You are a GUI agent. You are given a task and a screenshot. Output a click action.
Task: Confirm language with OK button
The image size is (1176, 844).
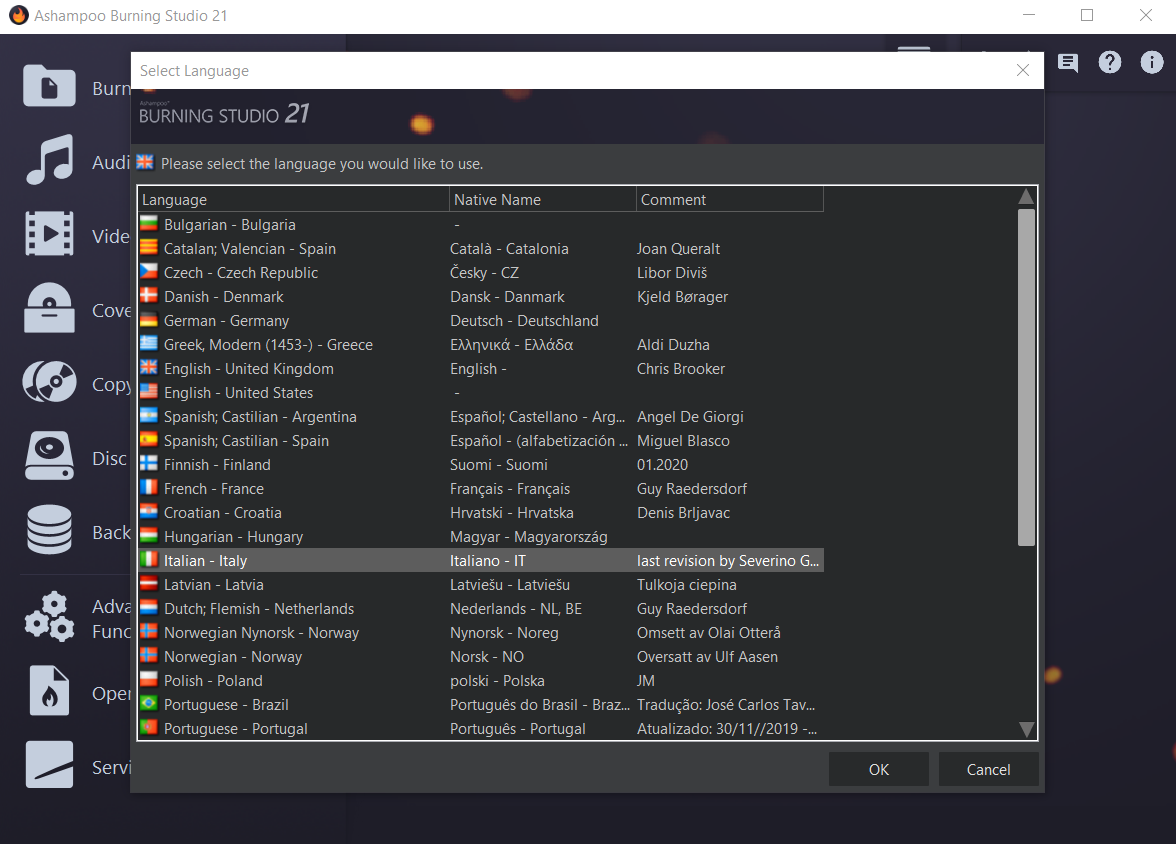(878, 769)
